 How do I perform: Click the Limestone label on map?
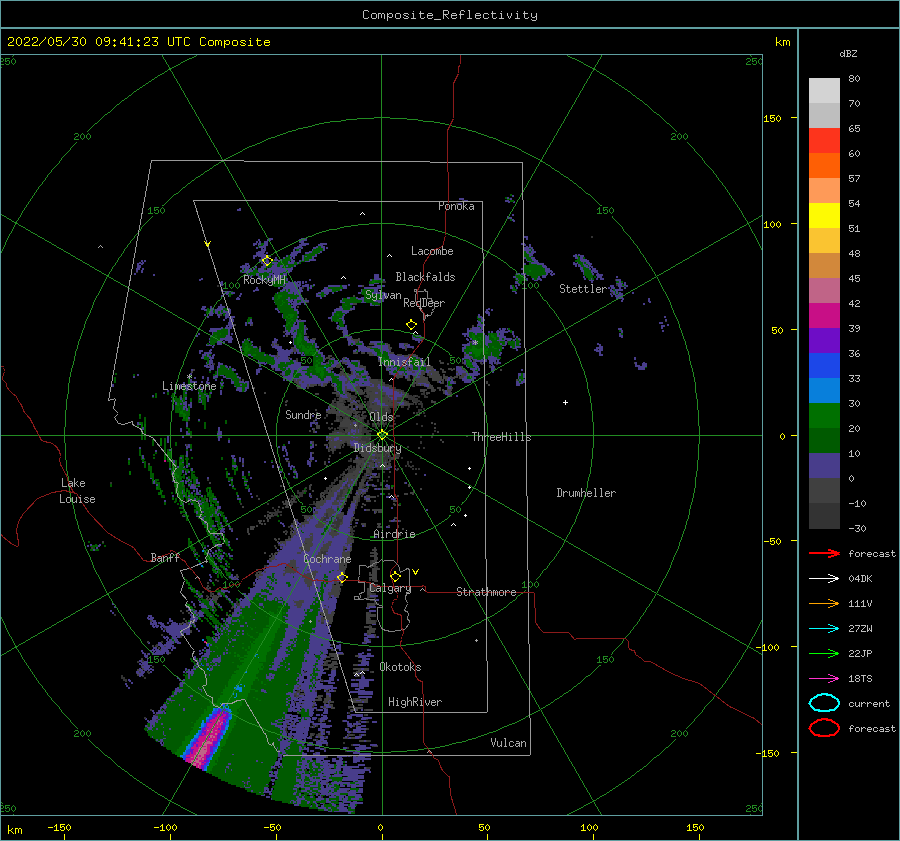(189, 386)
